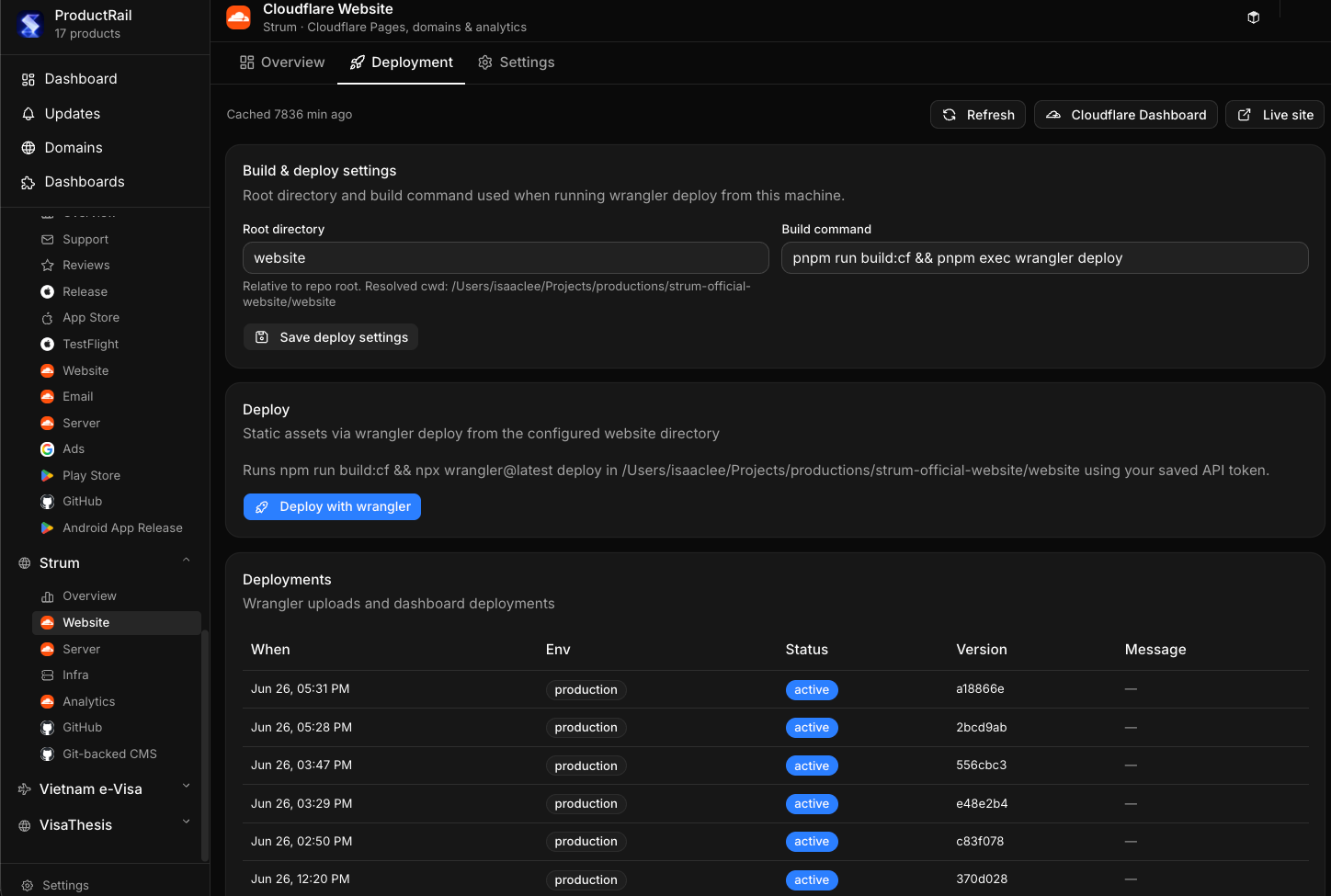Screen dimensions: 1331x896
Task: Click the sidebar vertical scrollbar
Action: (x=205, y=744)
